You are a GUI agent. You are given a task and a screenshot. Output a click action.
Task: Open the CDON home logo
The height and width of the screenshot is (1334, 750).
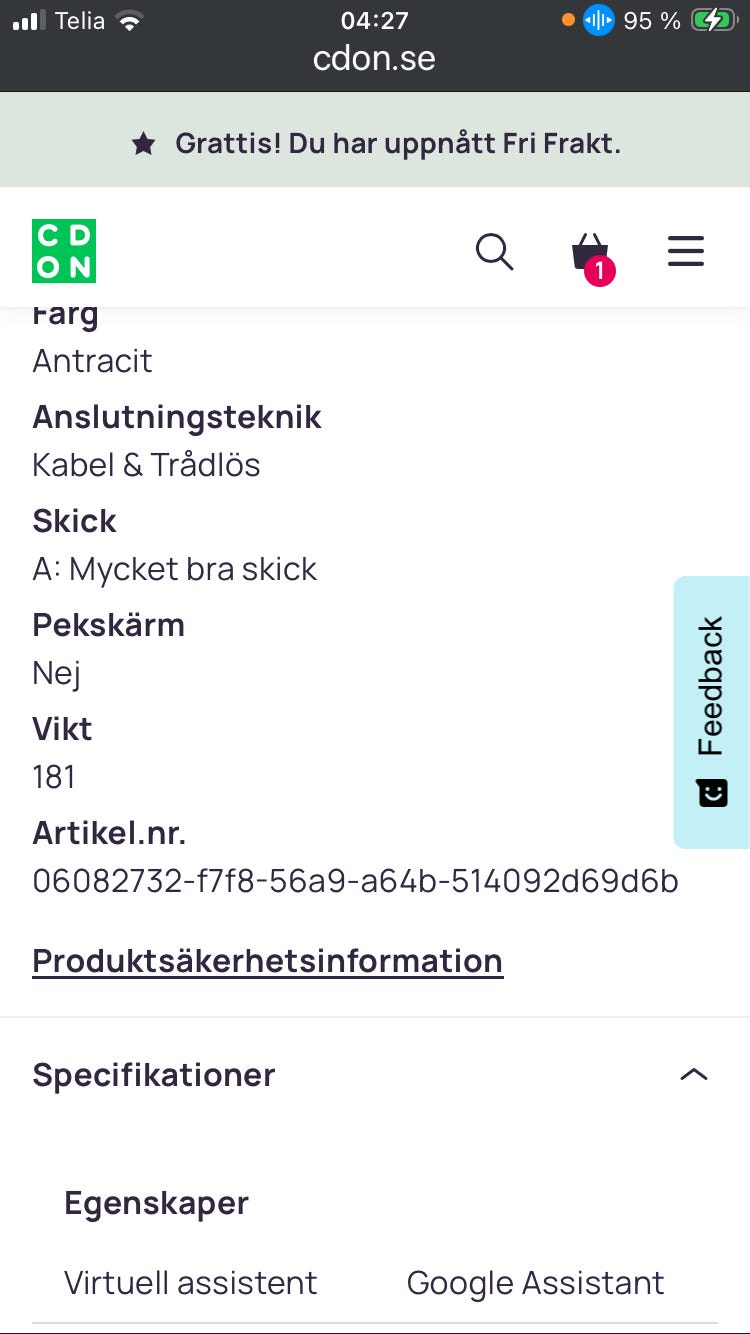(64, 251)
